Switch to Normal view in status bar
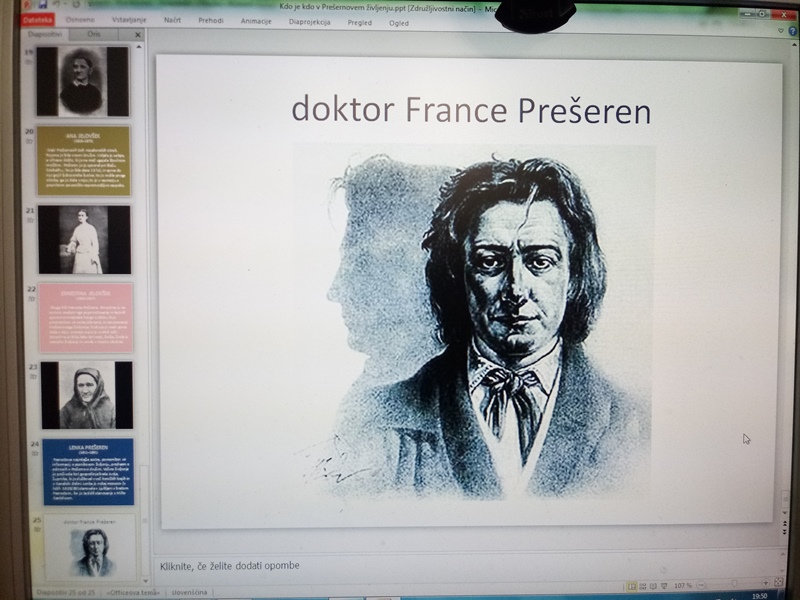The image size is (800, 600). pyautogui.click(x=632, y=586)
